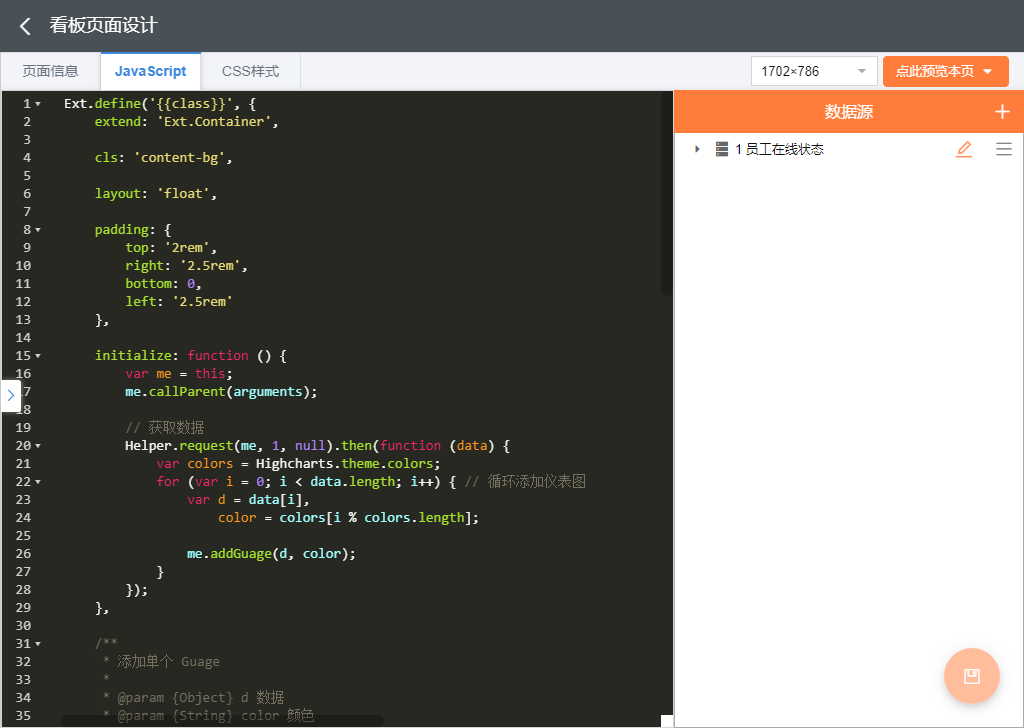Expand the 员工在线状态 tree node
Screen dimensions: 1024x728
(697, 150)
